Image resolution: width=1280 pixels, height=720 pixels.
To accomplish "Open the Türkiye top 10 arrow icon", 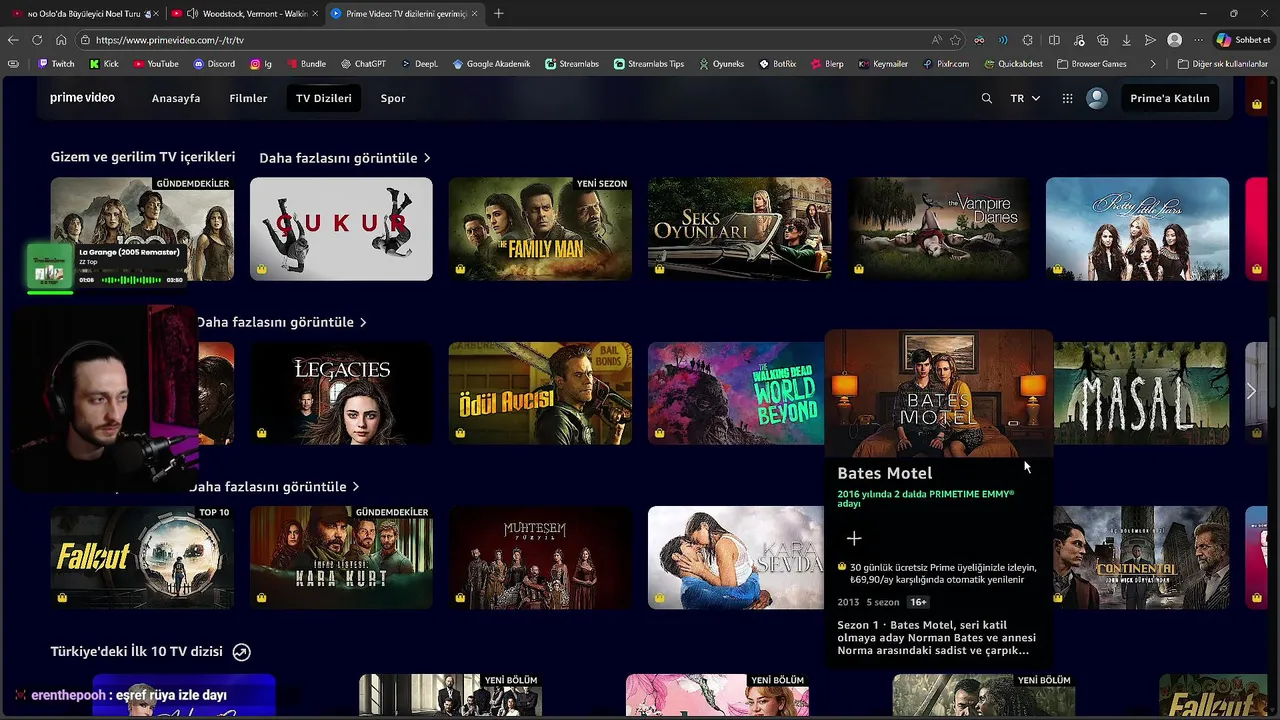I will pyautogui.click(x=241, y=652).
